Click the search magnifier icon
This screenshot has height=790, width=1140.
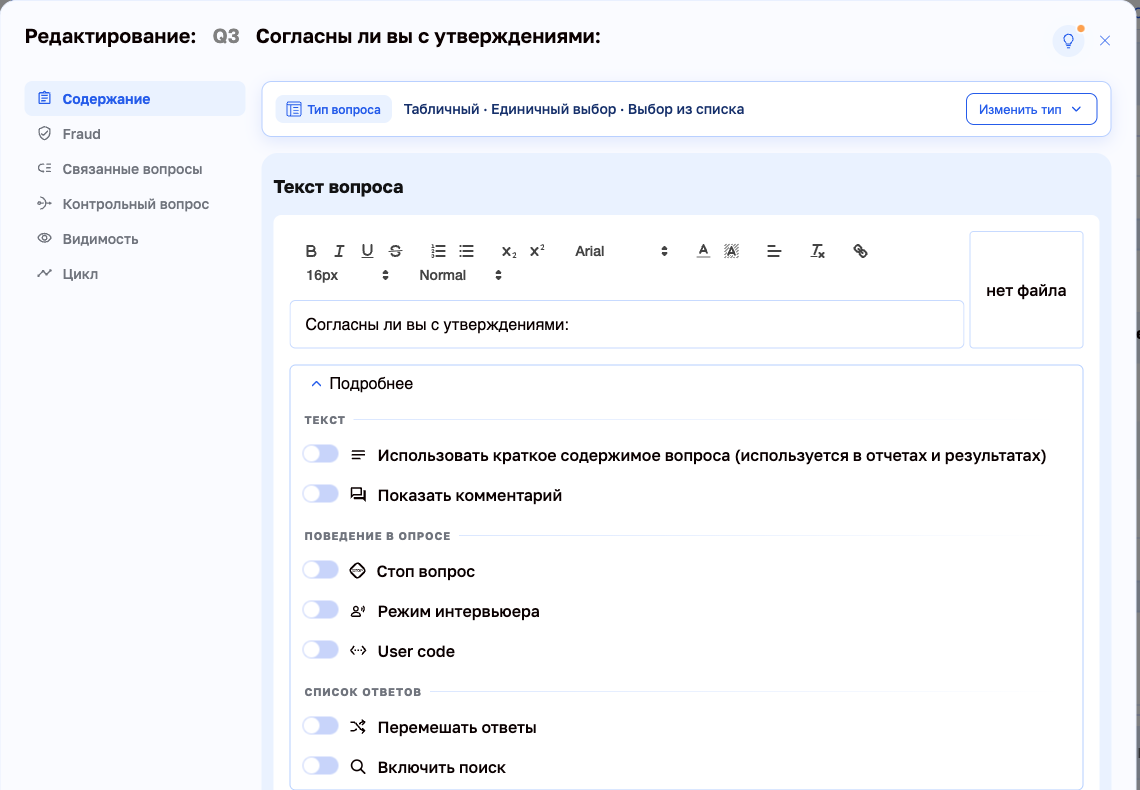pyautogui.click(x=358, y=767)
